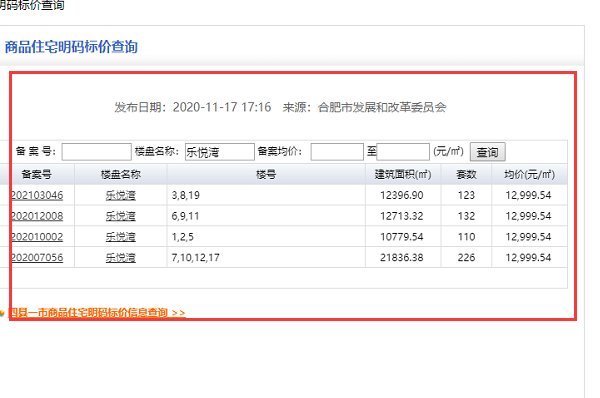Click the price 12,999.54 in the 202103046 row

(528, 195)
